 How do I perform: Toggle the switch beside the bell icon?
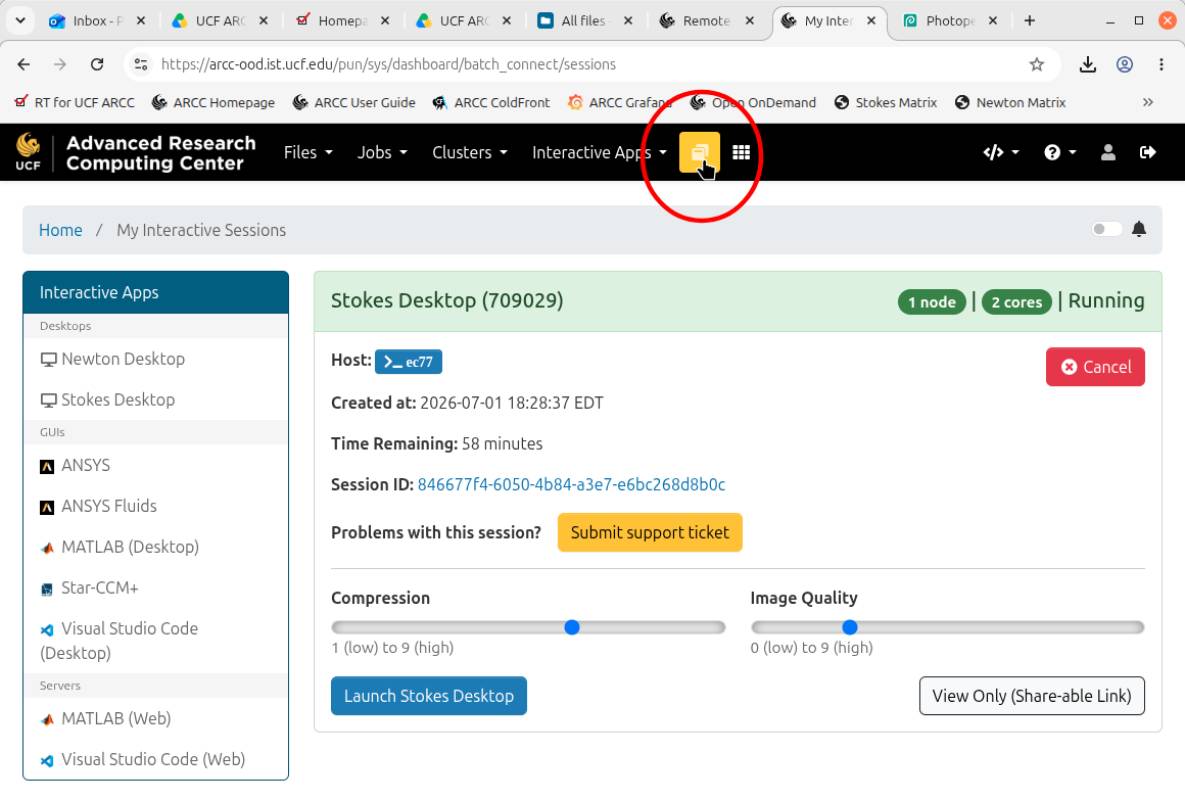click(1106, 229)
